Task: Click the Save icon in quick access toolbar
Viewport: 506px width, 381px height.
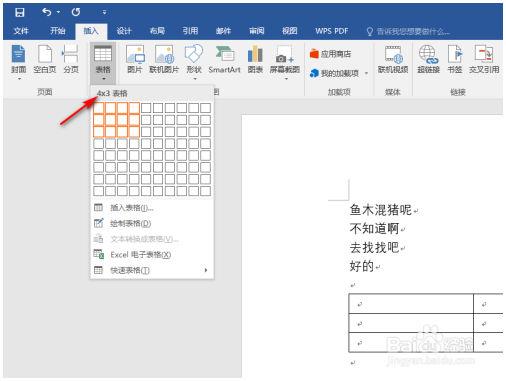Action: [20, 12]
